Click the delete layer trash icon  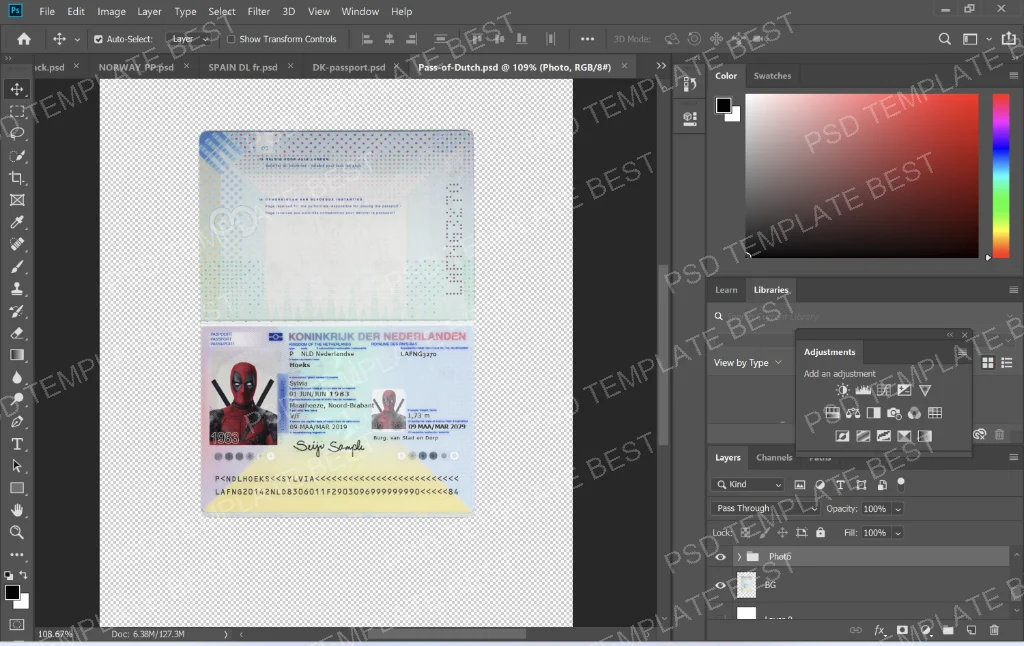(994, 630)
